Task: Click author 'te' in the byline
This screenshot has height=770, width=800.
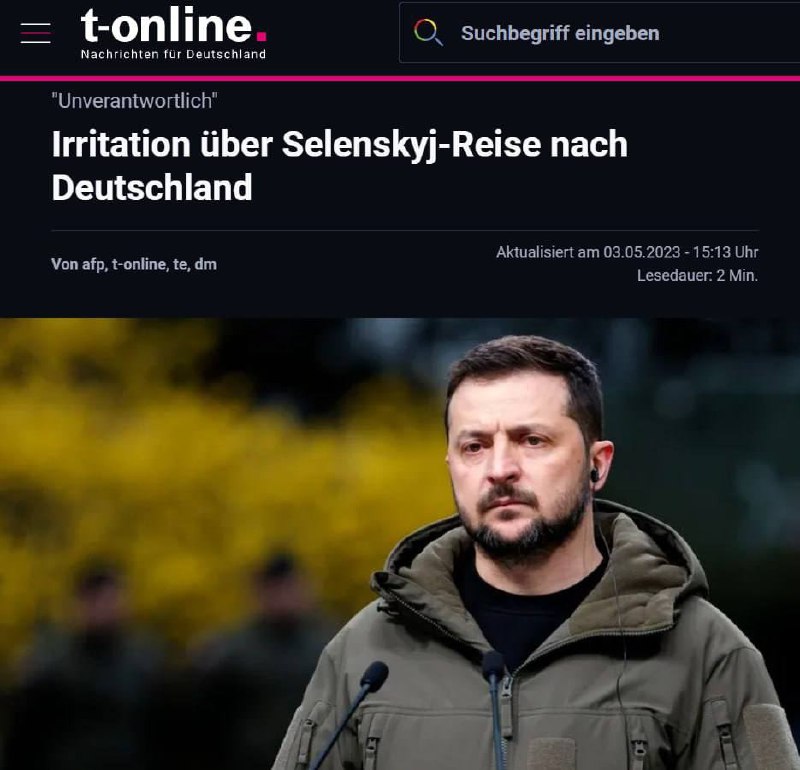Action: [x=180, y=264]
